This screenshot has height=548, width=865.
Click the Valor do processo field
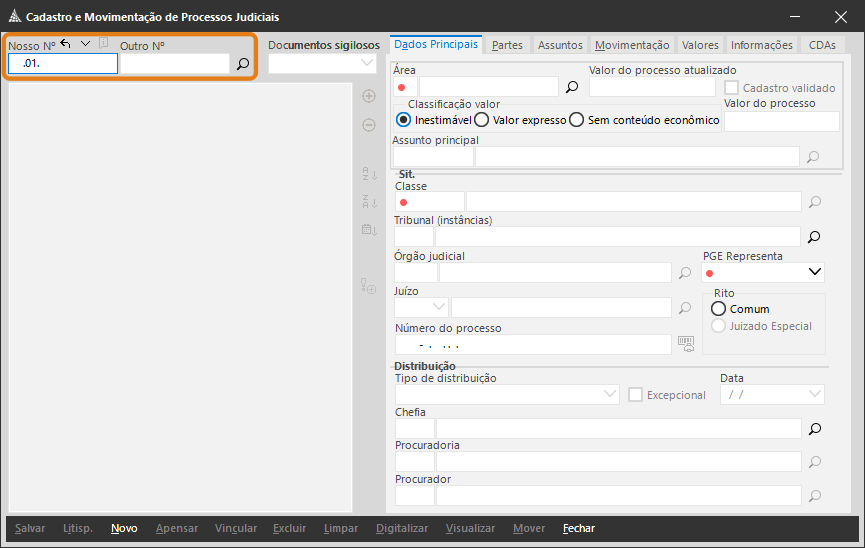click(x=781, y=121)
